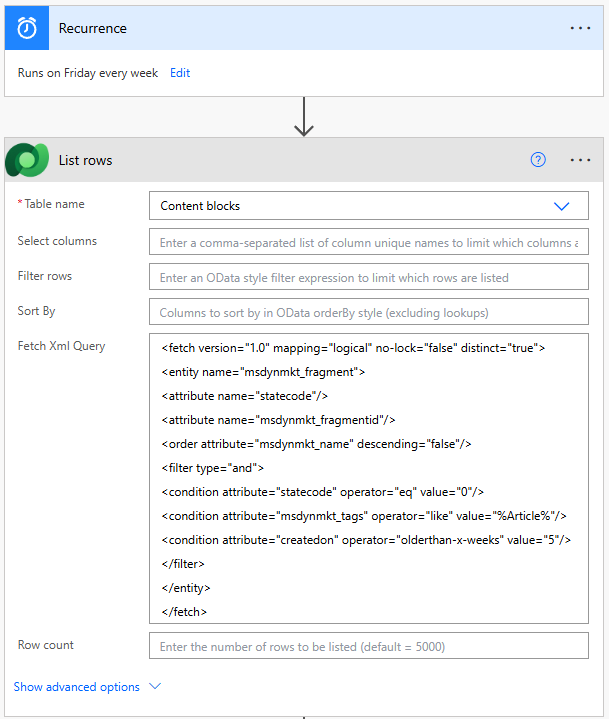
Task: Click the Sort By text field
Action: [368, 312]
